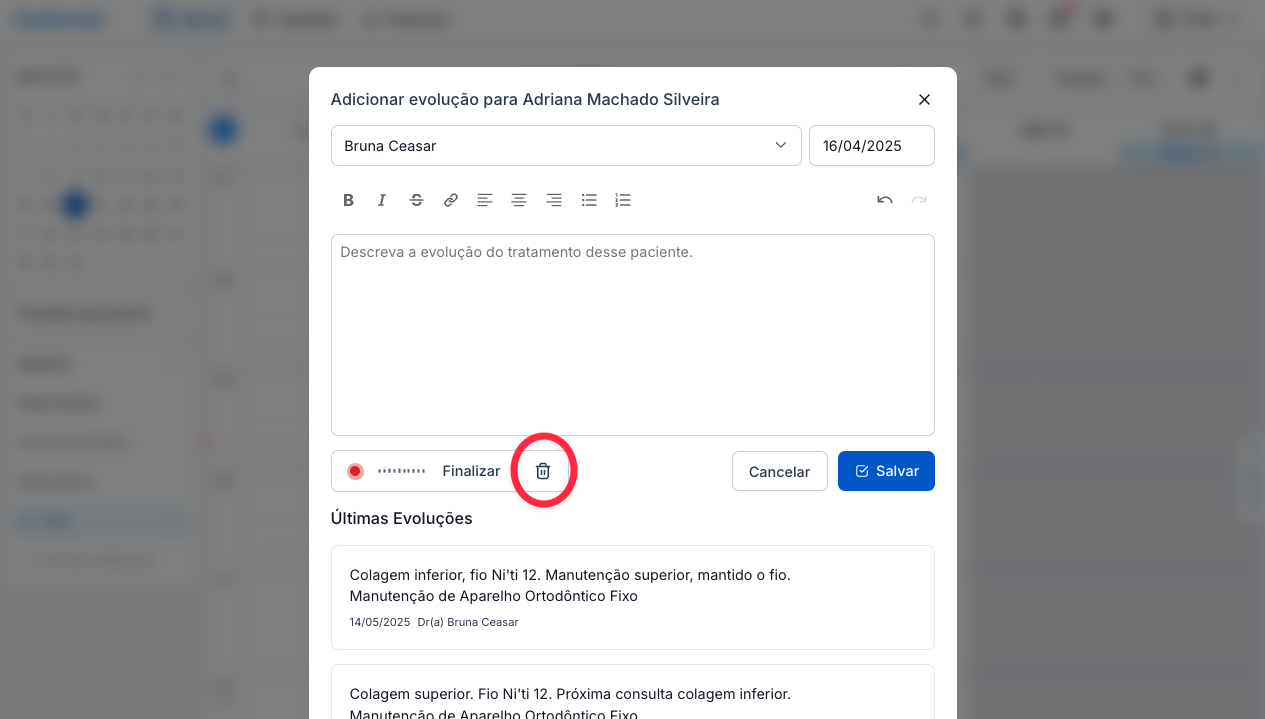This screenshot has height=719, width=1265.
Task: Undo the last edit
Action: point(884,200)
